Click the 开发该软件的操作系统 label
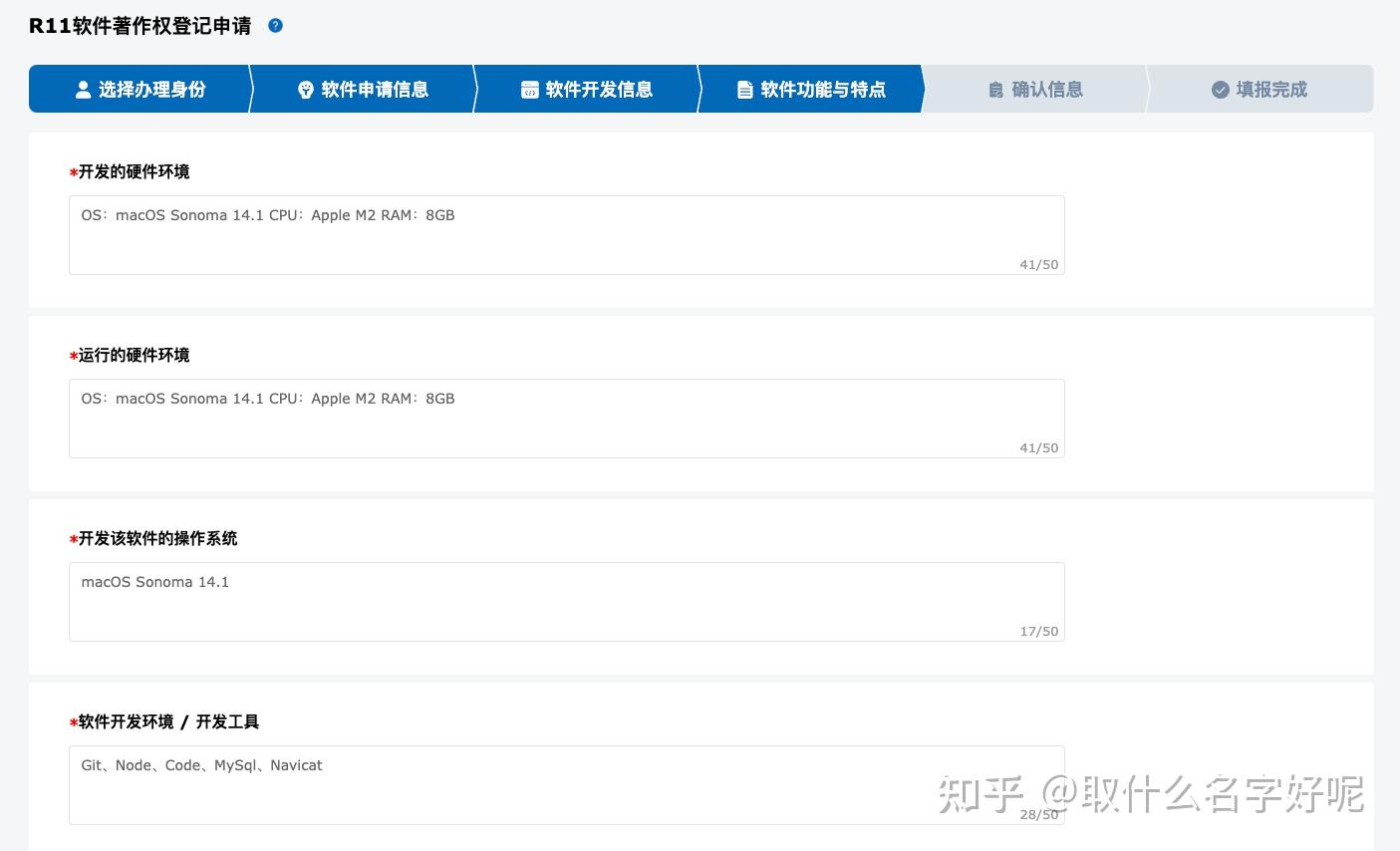Screen dimensions: 1400x851 click(x=157, y=538)
